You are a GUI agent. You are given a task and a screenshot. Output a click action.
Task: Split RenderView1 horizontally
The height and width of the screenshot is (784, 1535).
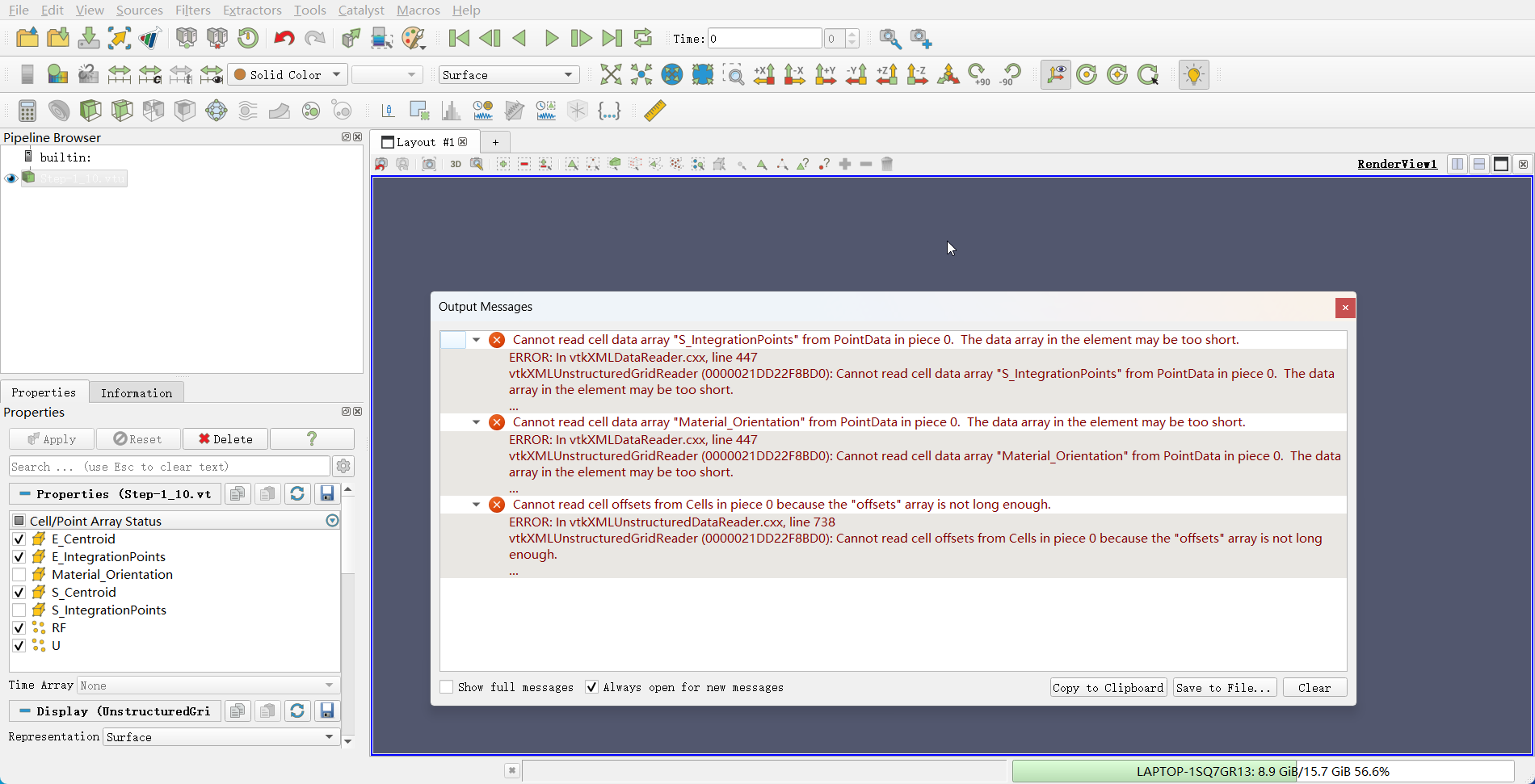coord(1457,164)
